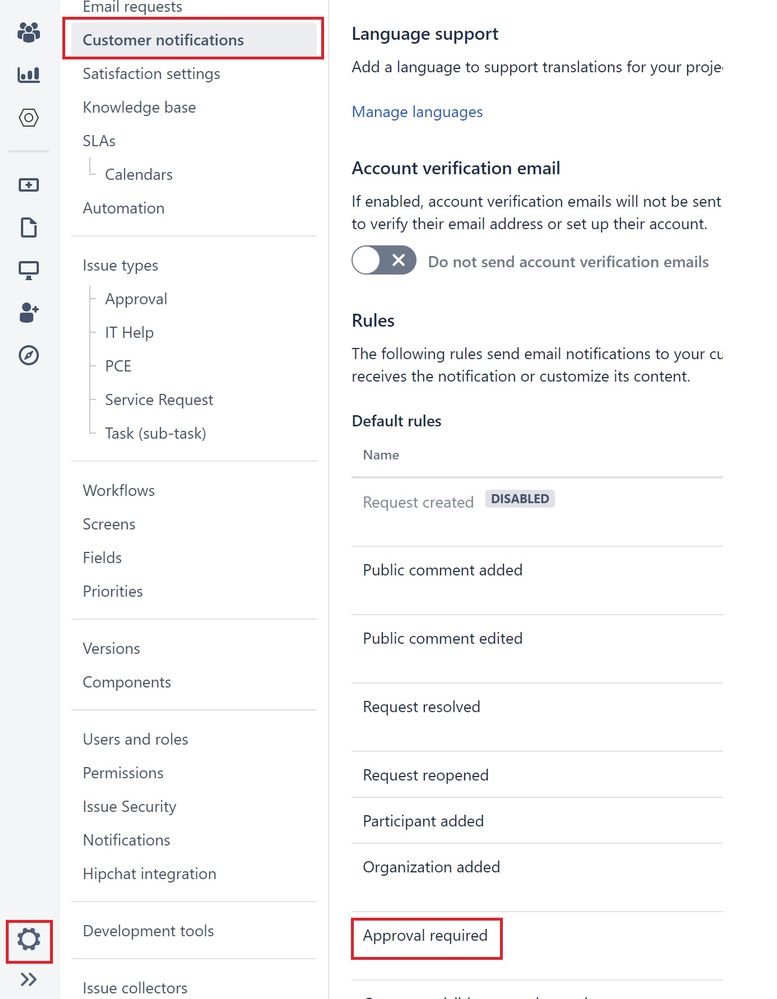Open the IT Help issue type
Image resolution: width=777 pixels, height=999 pixels.
pos(128,332)
